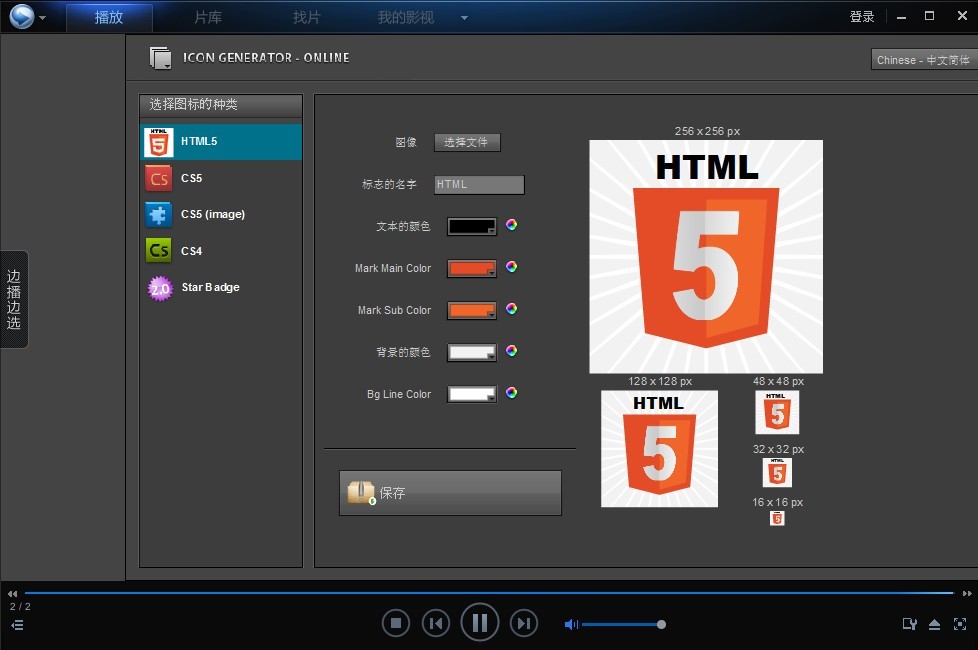
Task: Select the CS5 (image) icon type
Action: tap(221, 215)
